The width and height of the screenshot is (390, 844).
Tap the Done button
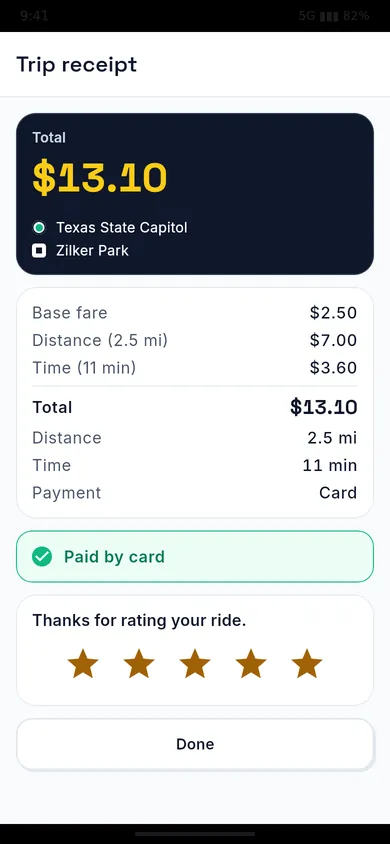(x=195, y=744)
